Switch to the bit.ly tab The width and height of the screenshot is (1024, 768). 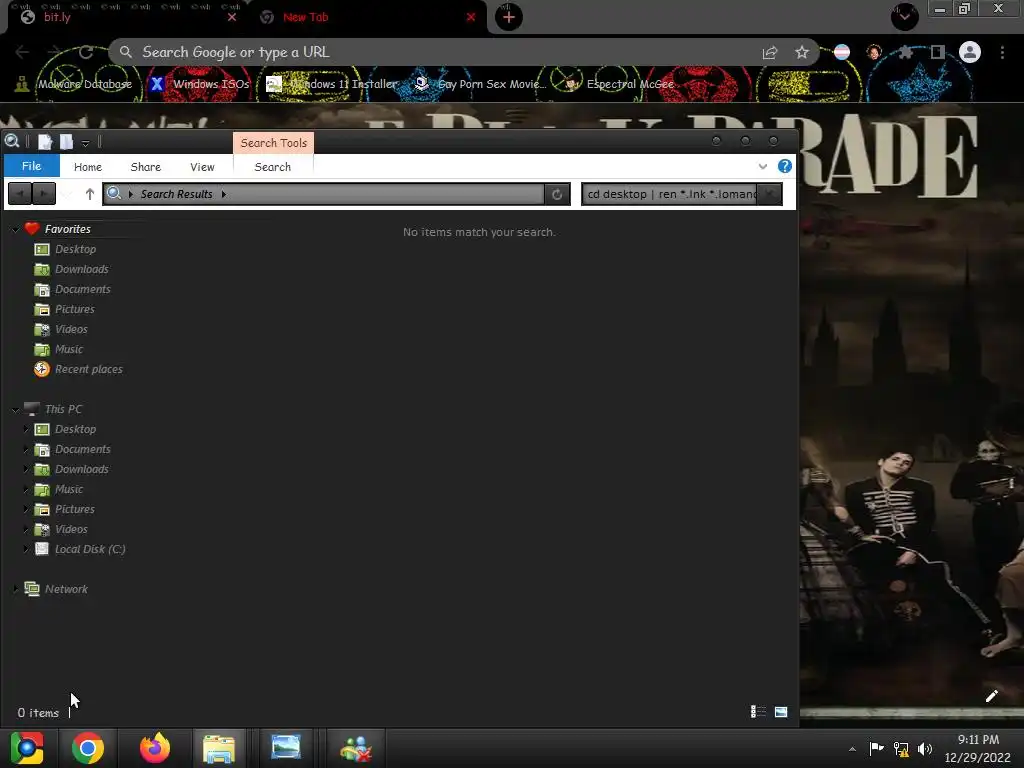[x=124, y=17]
